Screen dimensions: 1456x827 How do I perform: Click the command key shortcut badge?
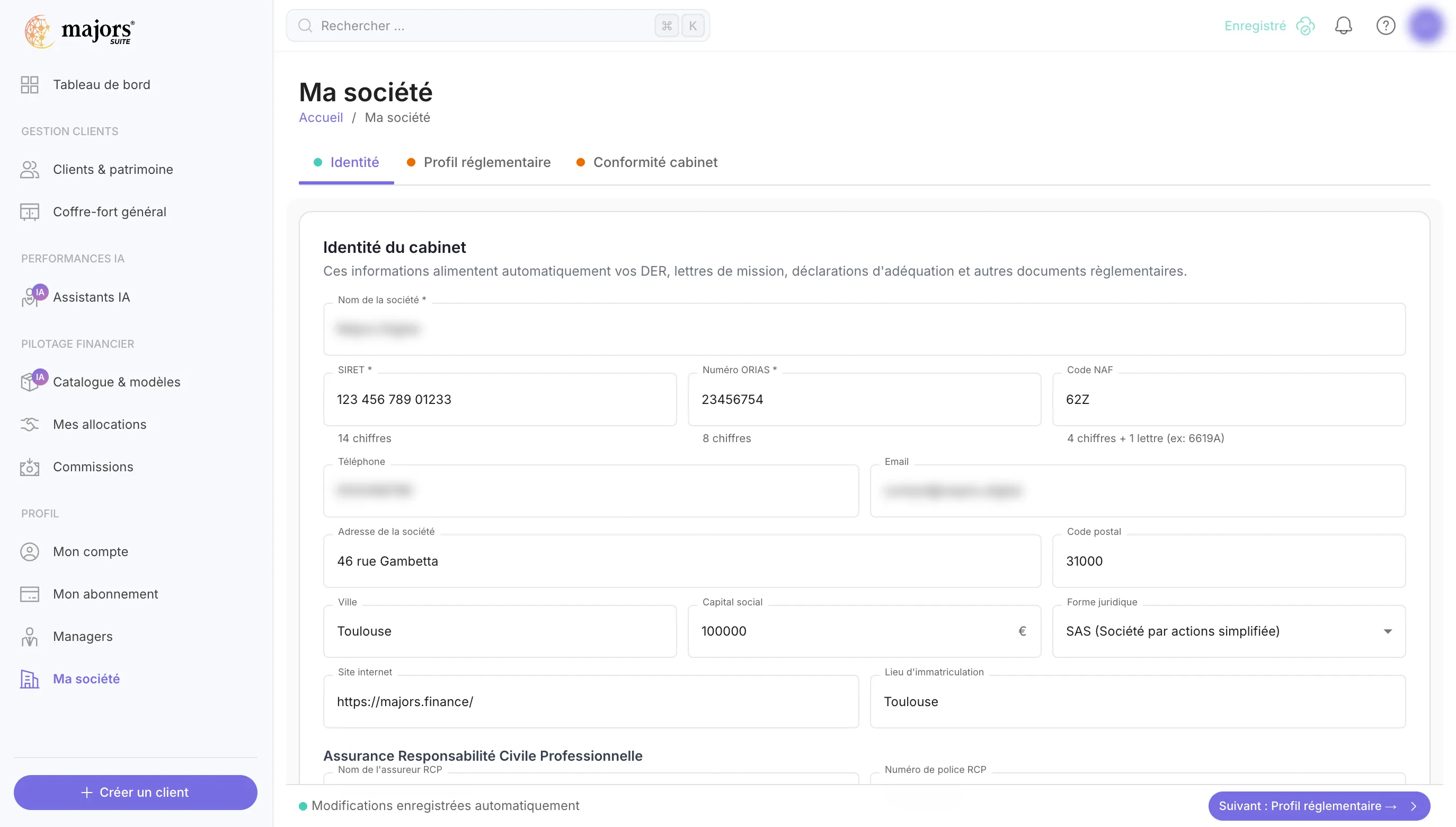[x=667, y=25]
